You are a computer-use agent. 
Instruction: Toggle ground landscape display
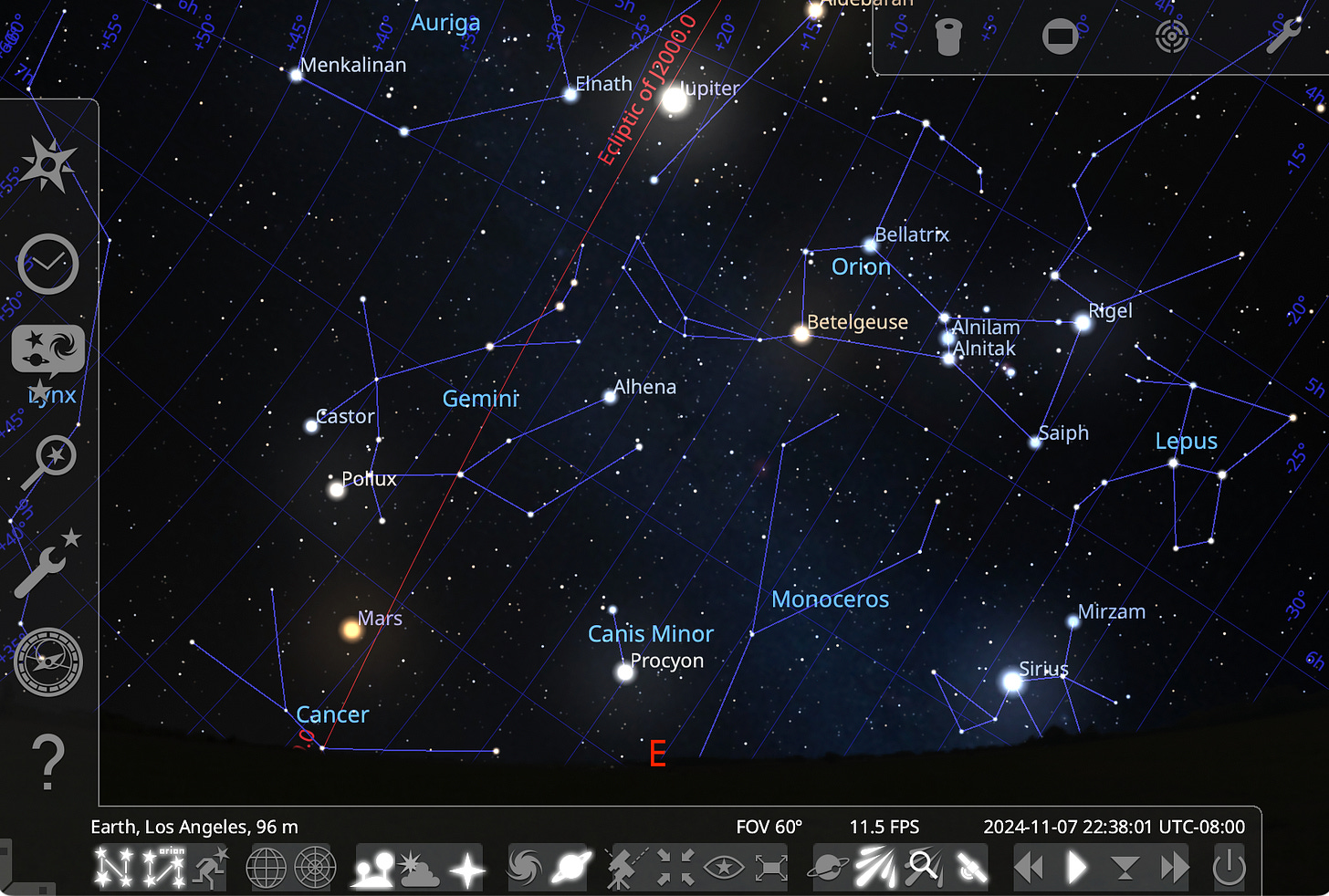point(374,868)
